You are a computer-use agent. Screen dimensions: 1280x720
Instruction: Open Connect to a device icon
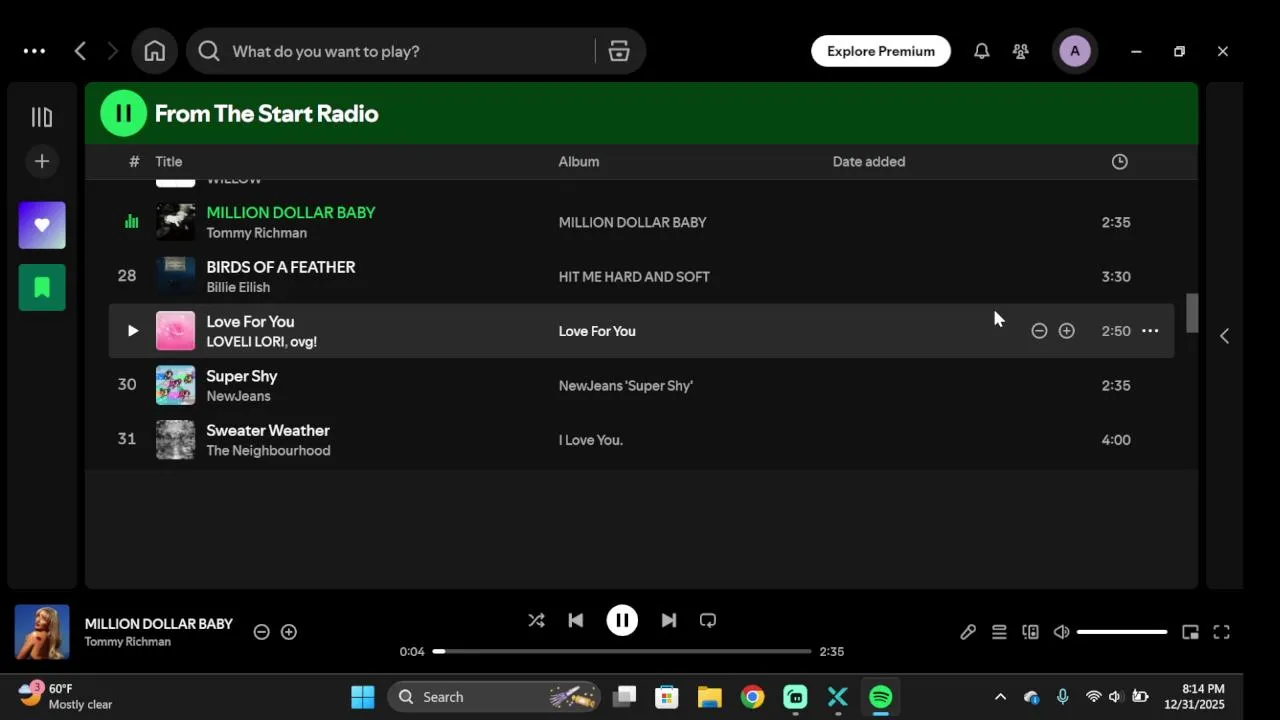click(1030, 632)
